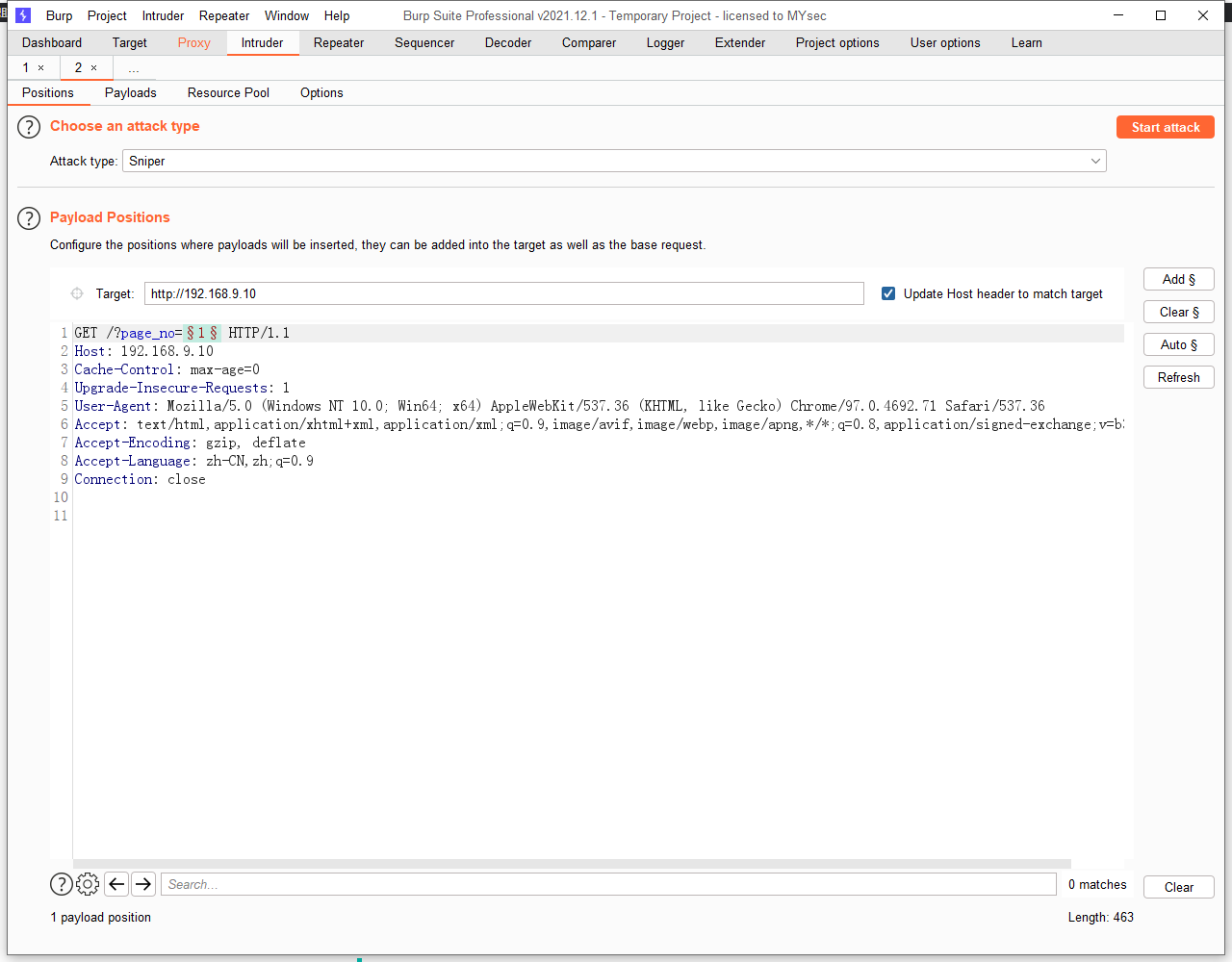
Task: Click the '0 matches' search count
Action: [x=1097, y=884]
